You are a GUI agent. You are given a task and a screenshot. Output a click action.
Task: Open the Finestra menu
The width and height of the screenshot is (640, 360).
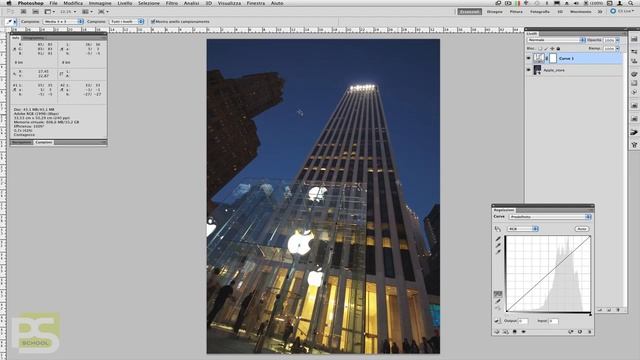(x=256, y=3)
